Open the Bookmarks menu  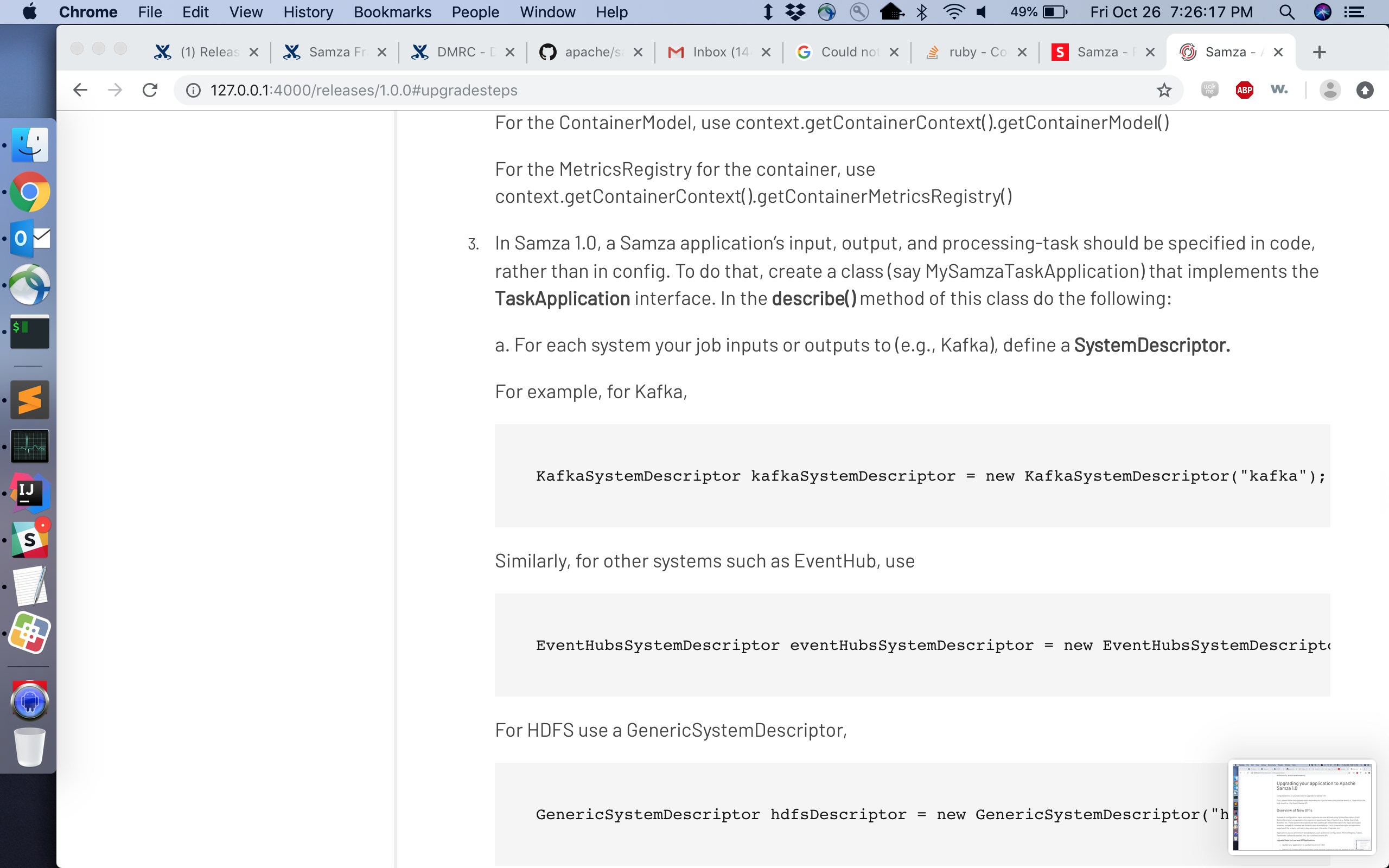point(392,12)
